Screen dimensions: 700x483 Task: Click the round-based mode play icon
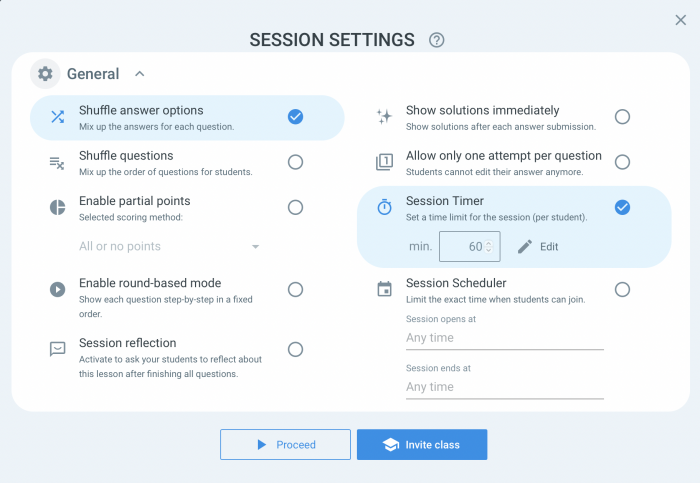[x=58, y=289]
